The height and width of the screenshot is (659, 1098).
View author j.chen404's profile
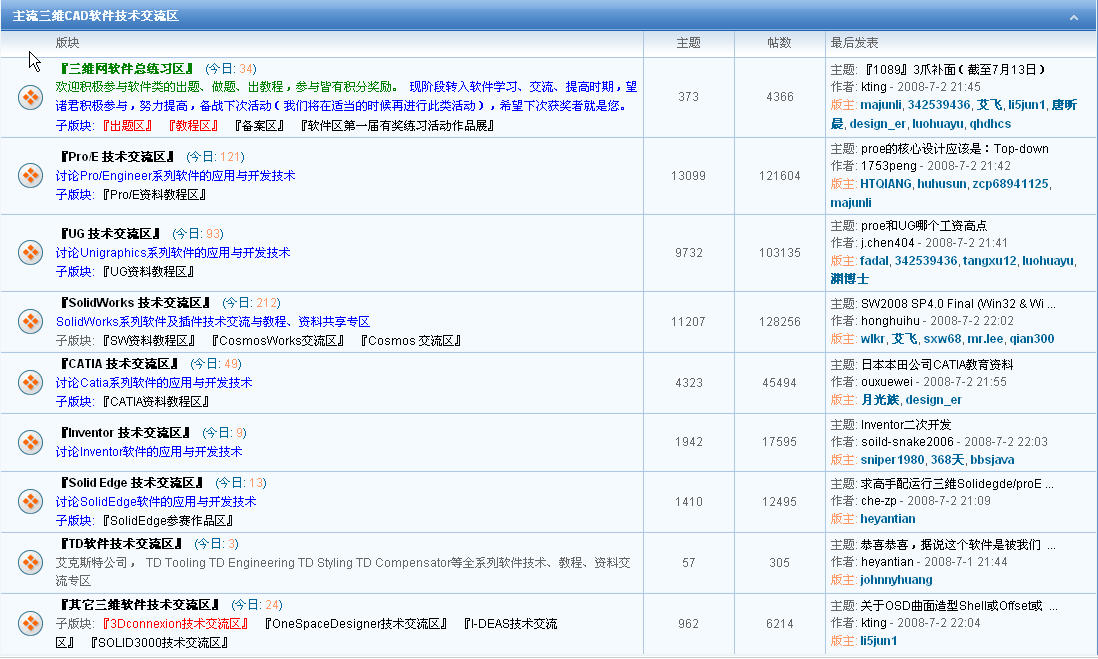pos(887,243)
